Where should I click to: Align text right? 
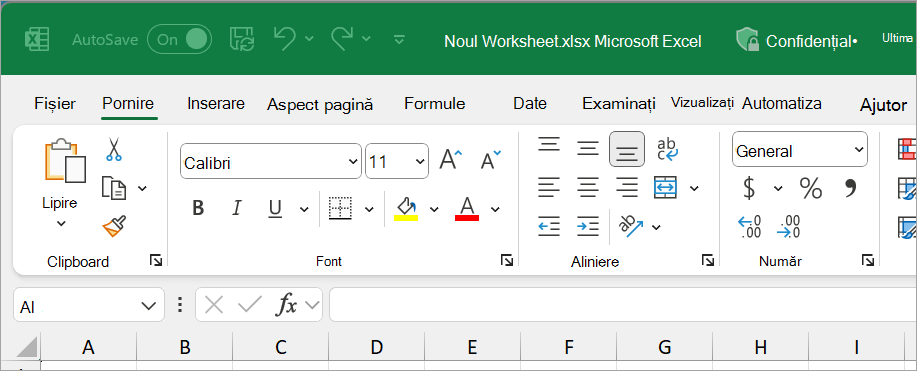[627, 188]
